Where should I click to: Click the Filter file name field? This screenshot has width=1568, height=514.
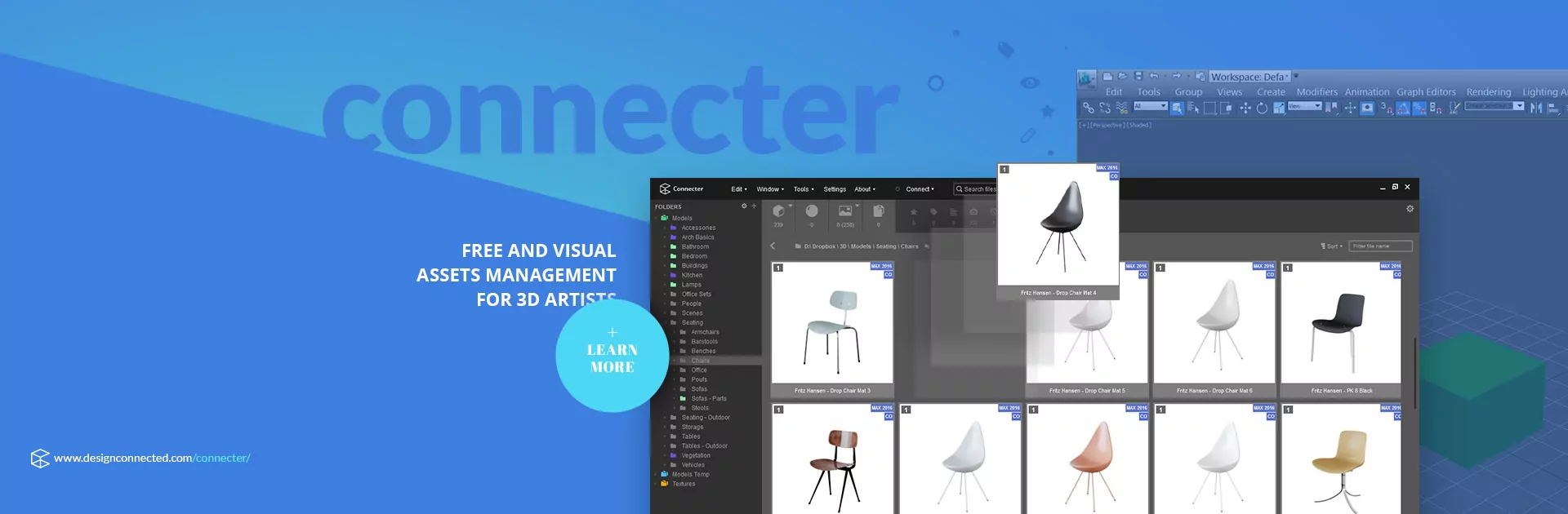click(1380, 246)
